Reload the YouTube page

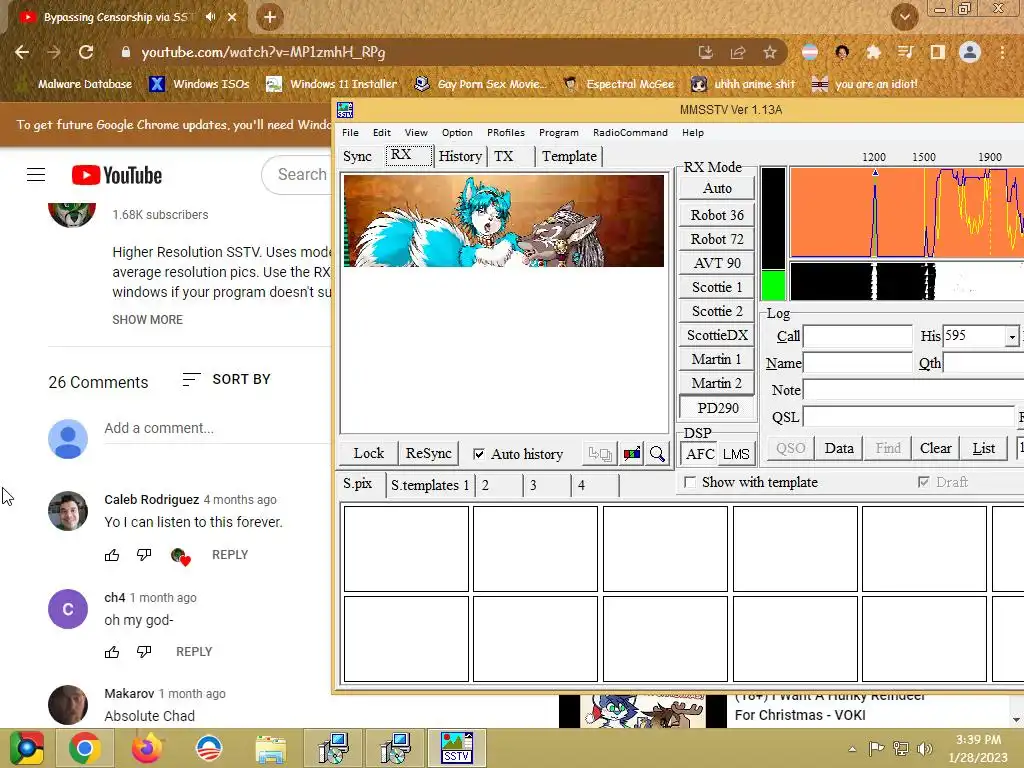[x=86, y=52]
